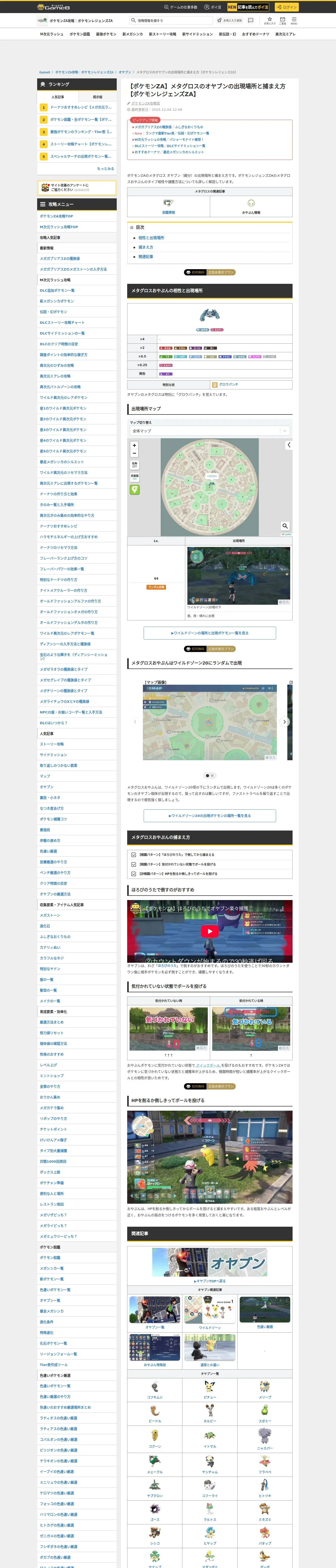Open the 図鑑情報 related article tab
The width and height of the screenshot is (336, 1568).
pos(168,206)
